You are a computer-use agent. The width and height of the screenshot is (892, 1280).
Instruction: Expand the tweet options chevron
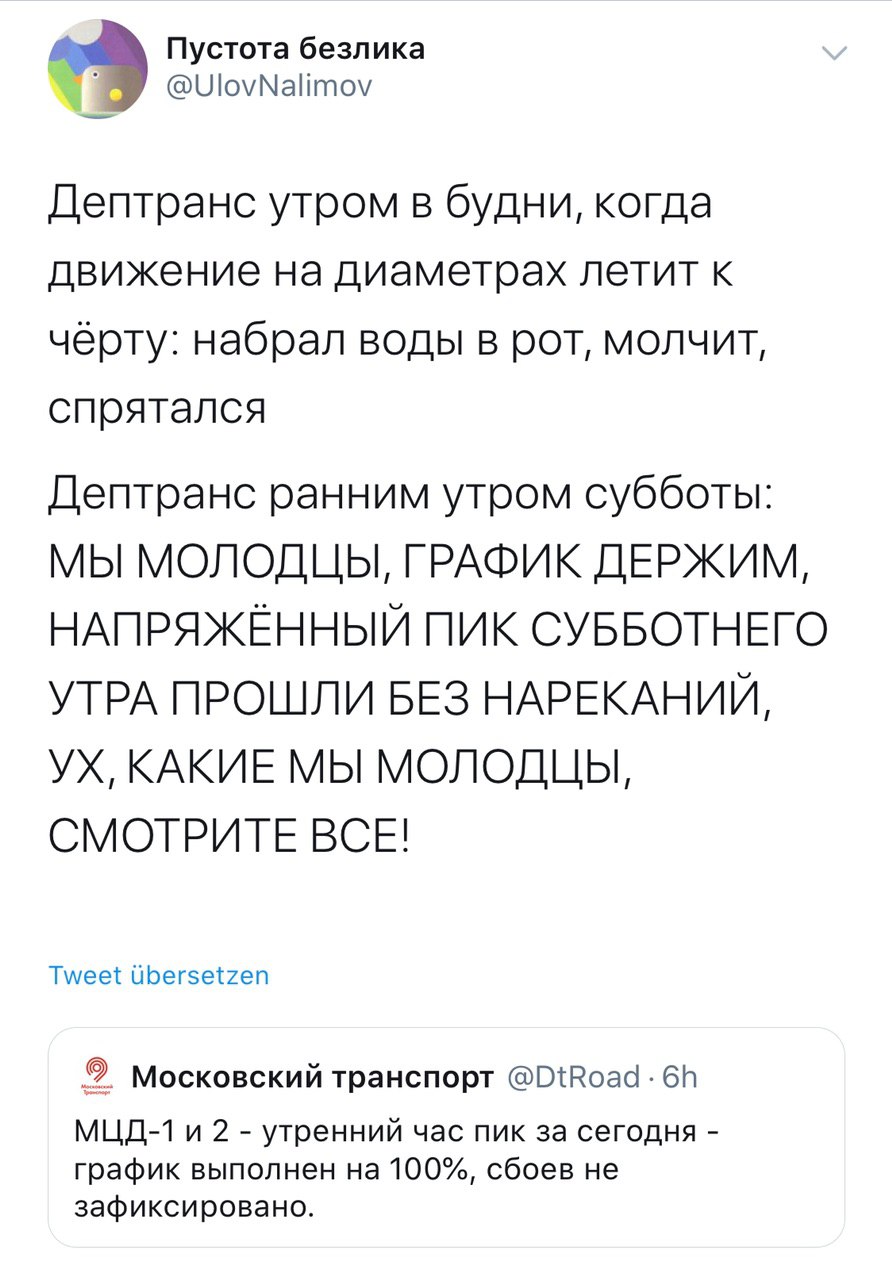coord(836,54)
